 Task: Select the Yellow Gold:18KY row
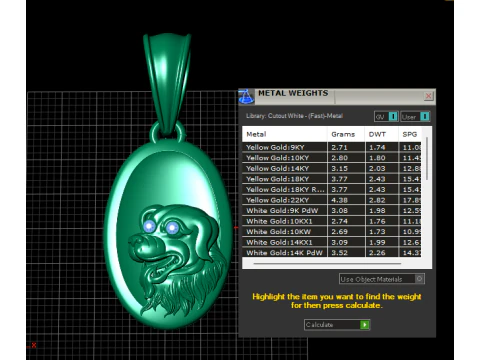coord(332,179)
